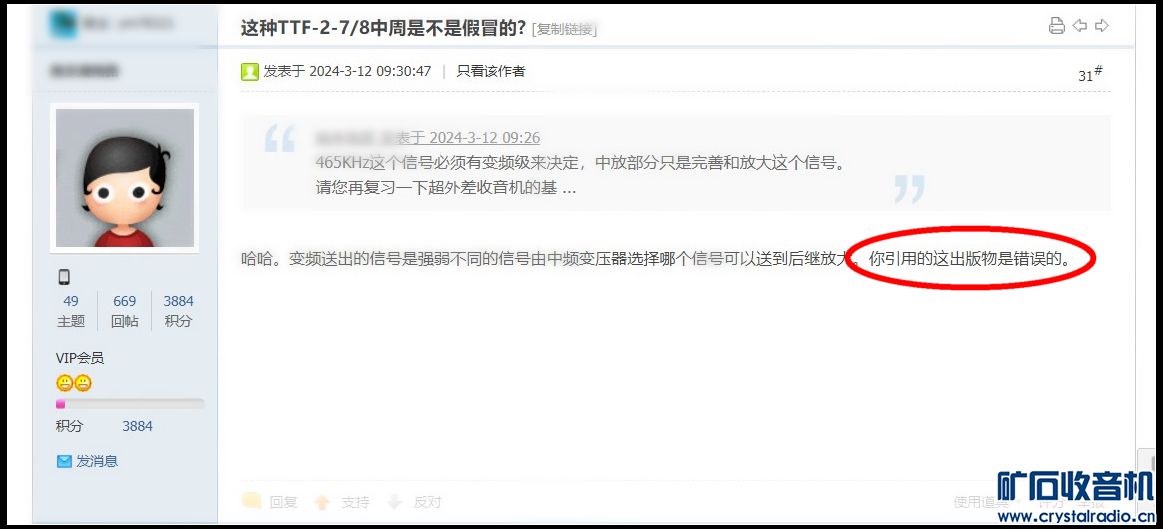The width and height of the screenshot is (1163, 529).
Task: Click the 支持 up-arrow icon
Action: [322, 502]
